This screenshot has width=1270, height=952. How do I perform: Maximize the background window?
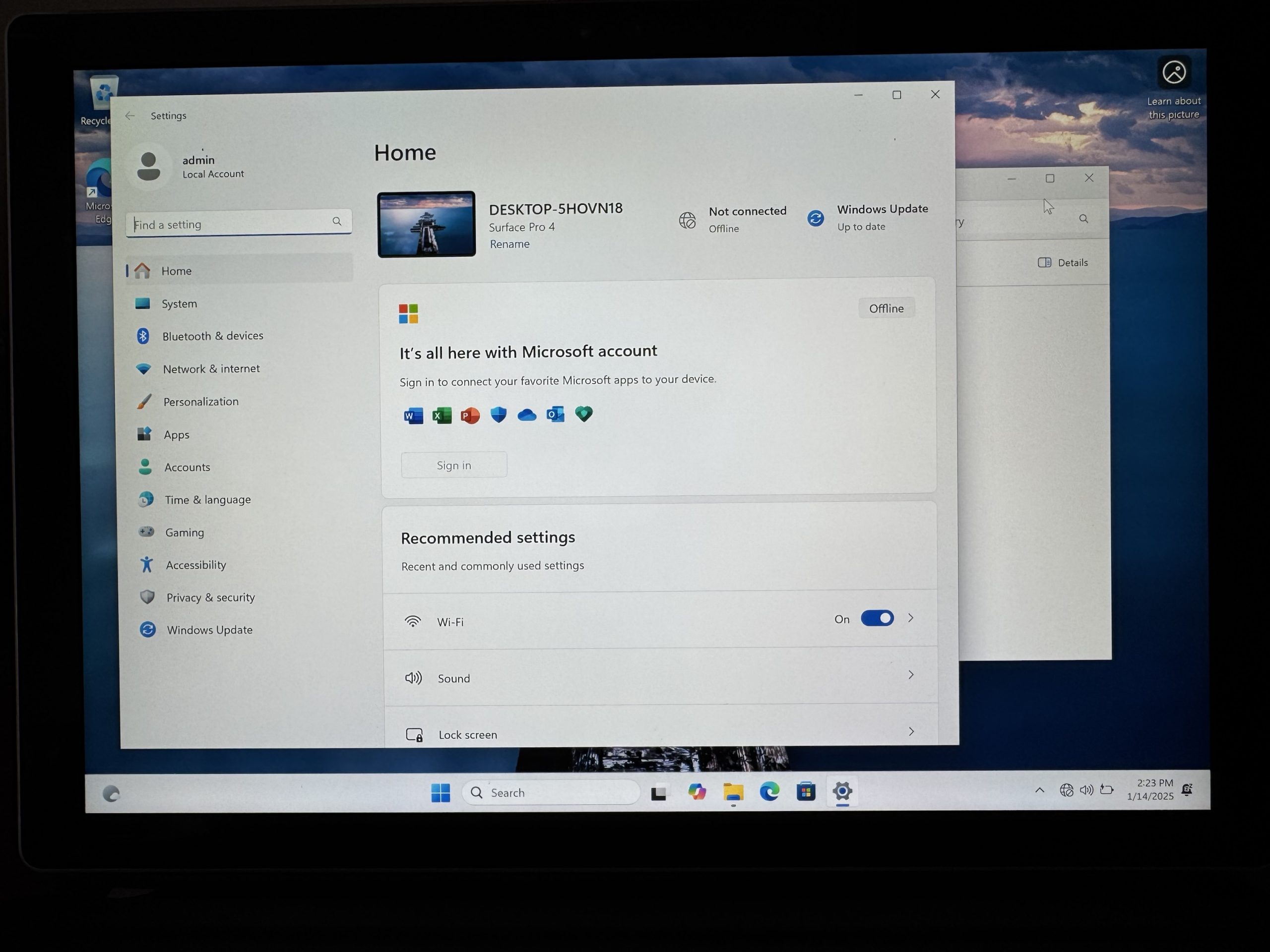pos(1050,178)
